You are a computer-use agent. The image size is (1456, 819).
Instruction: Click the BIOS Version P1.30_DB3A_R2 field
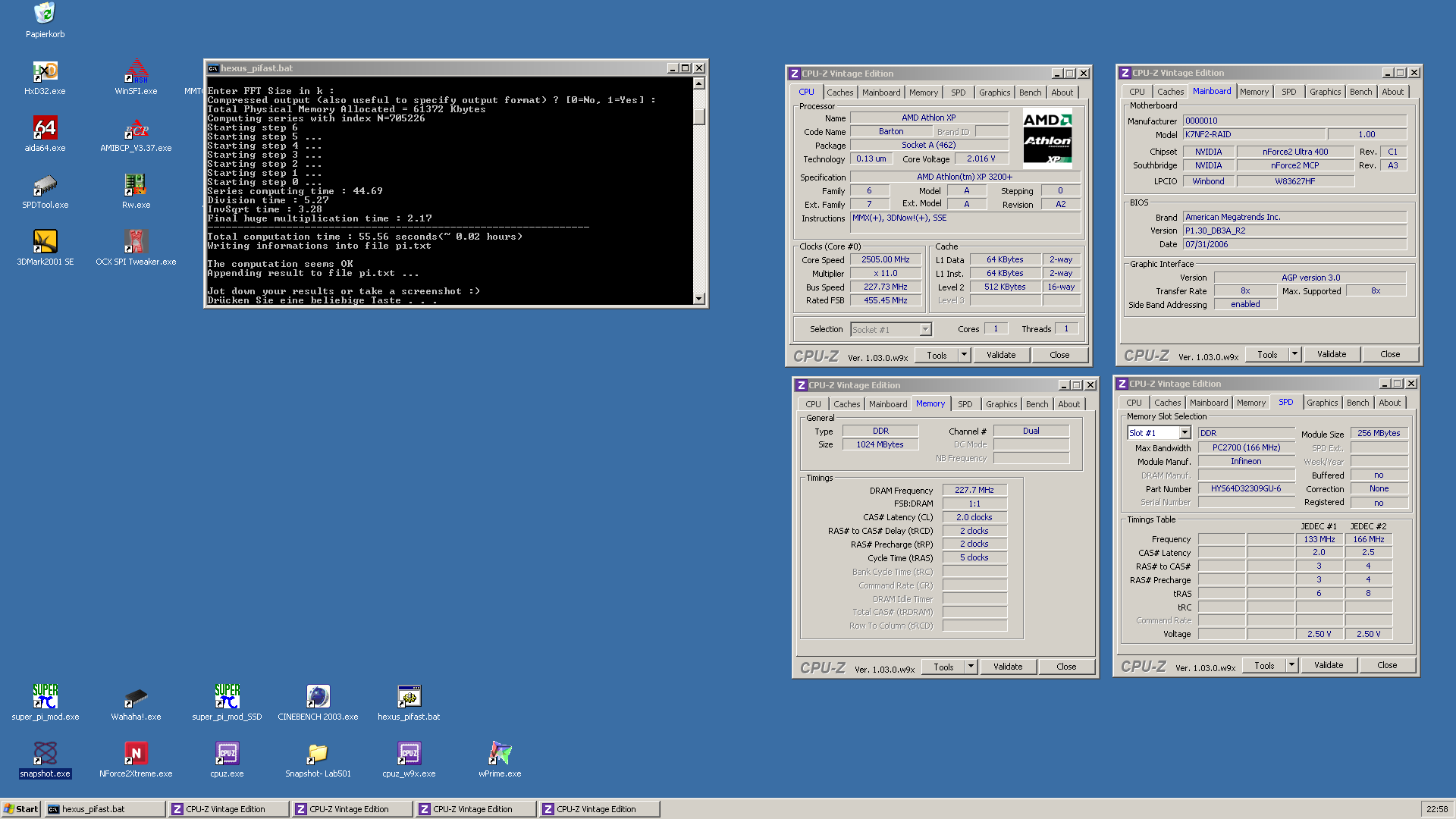1295,231
